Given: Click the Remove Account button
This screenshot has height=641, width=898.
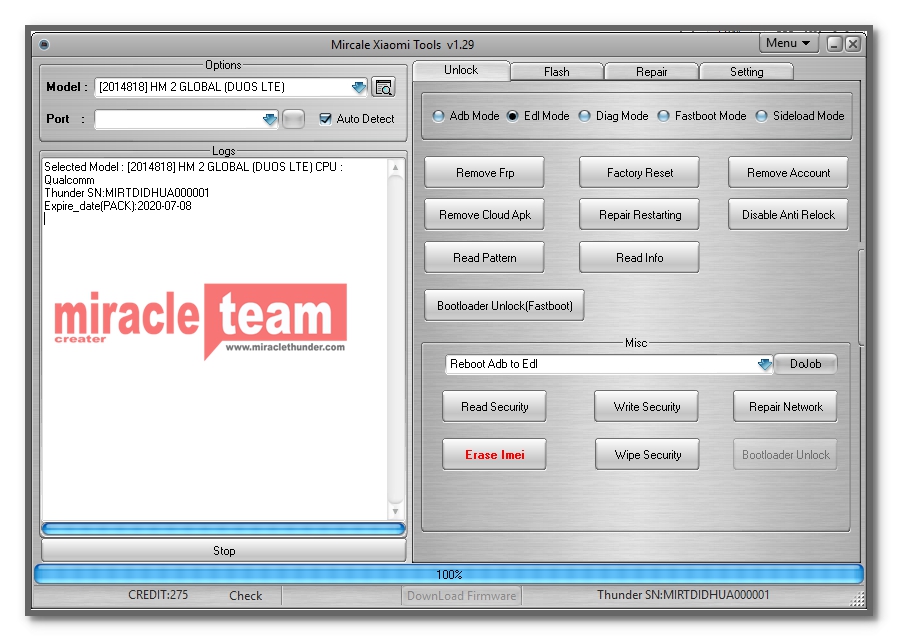Looking at the screenshot, I should click(x=788, y=172).
